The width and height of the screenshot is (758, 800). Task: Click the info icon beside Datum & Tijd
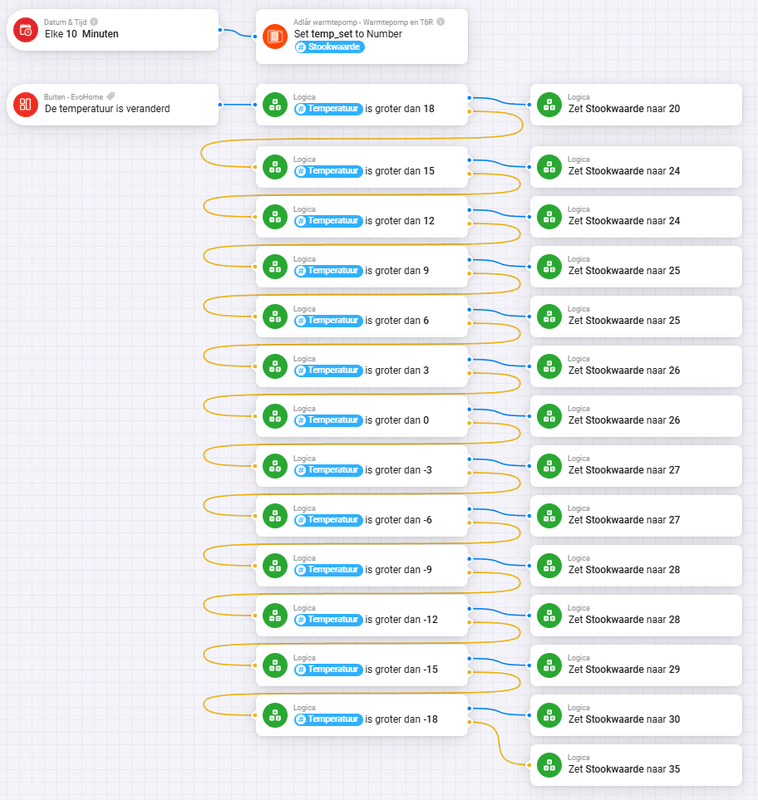pyautogui.click(x=94, y=21)
